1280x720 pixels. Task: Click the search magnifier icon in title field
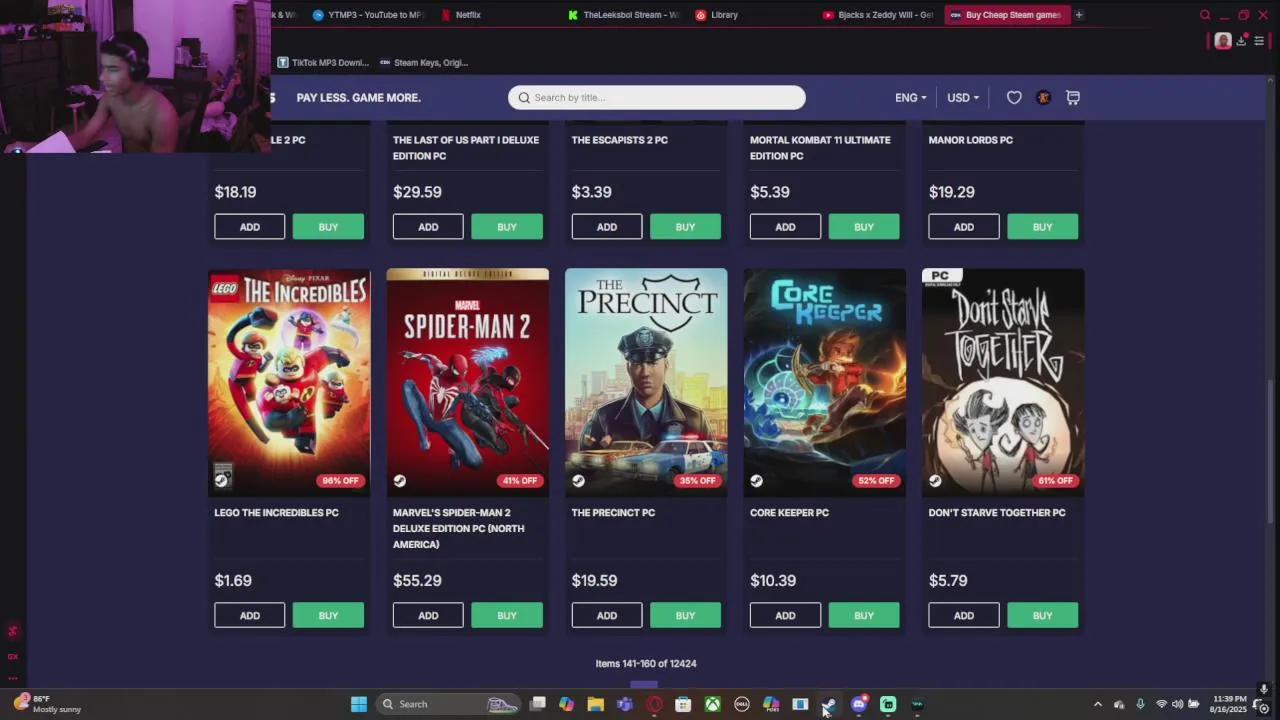tap(524, 97)
